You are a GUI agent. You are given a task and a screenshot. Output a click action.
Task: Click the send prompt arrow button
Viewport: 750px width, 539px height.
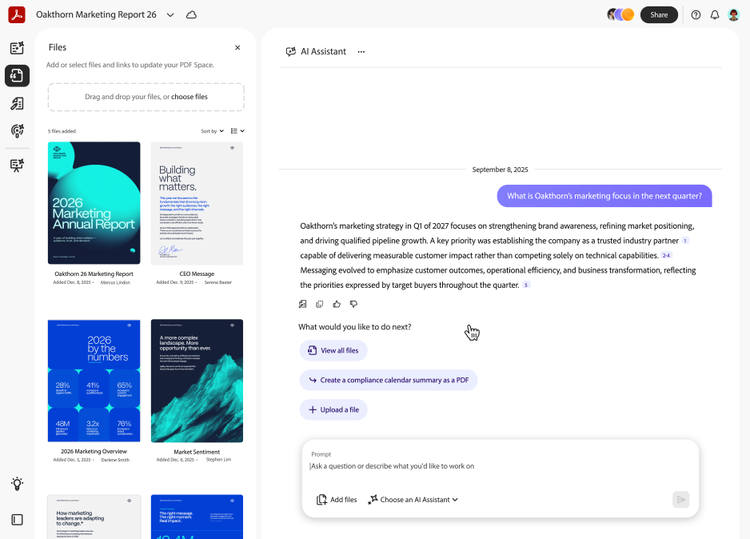681,500
